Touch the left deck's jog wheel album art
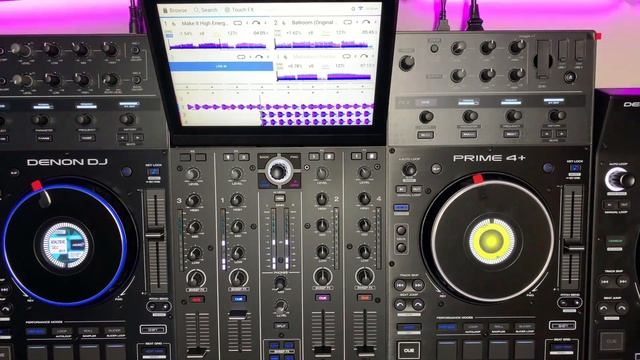This screenshot has height=360, width=640. [x=65, y=245]
